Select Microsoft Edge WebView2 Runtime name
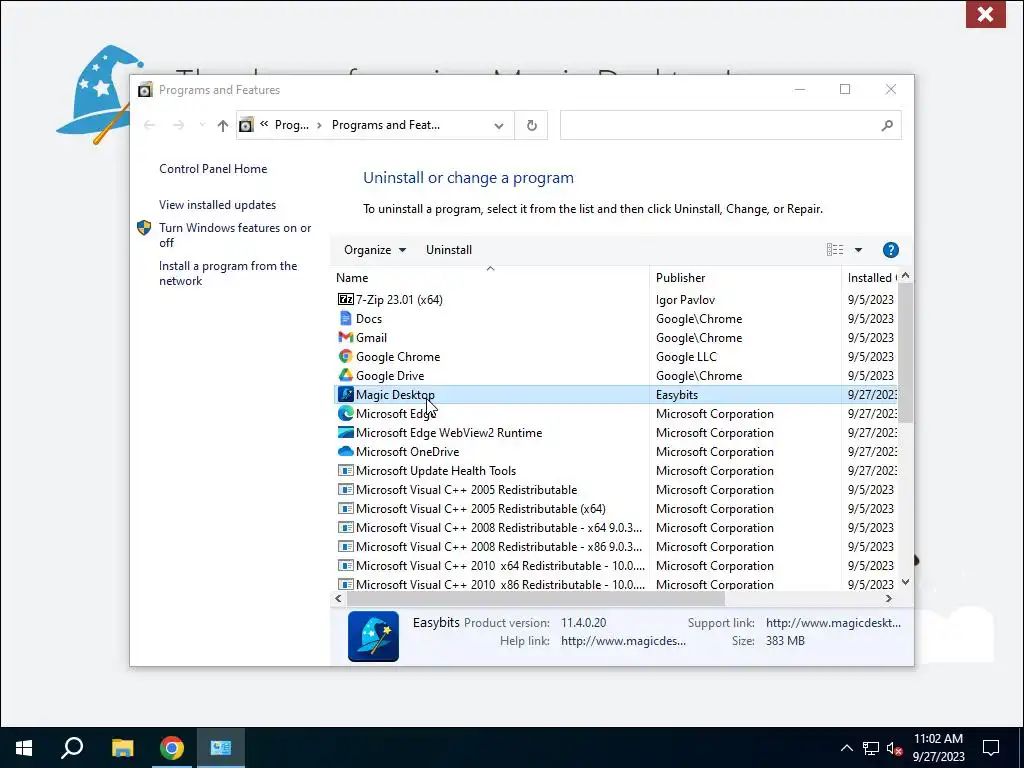1024x768 pixels. (449, 432)
